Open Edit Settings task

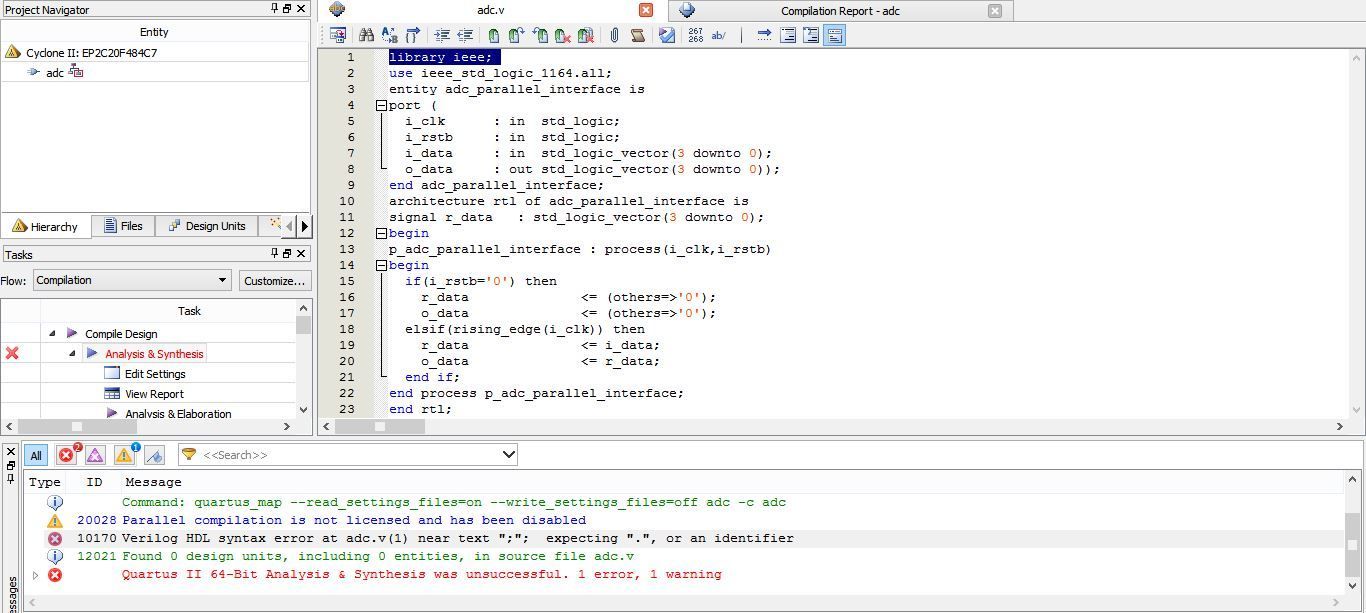155,373
